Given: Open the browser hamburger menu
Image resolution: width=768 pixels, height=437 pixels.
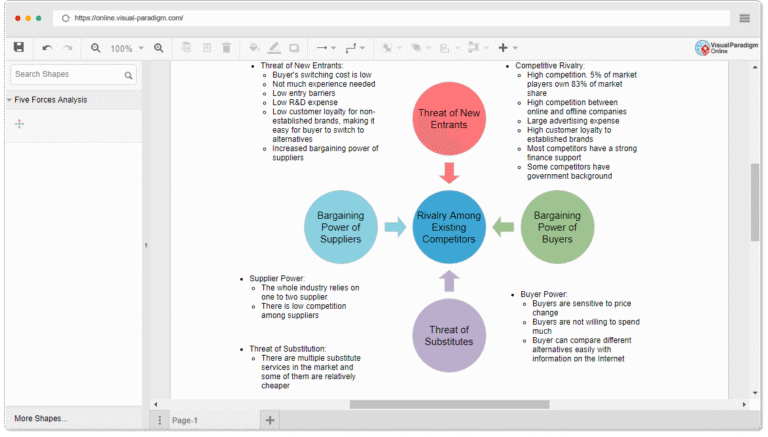Looking at the screenshot, I should 745,18.
